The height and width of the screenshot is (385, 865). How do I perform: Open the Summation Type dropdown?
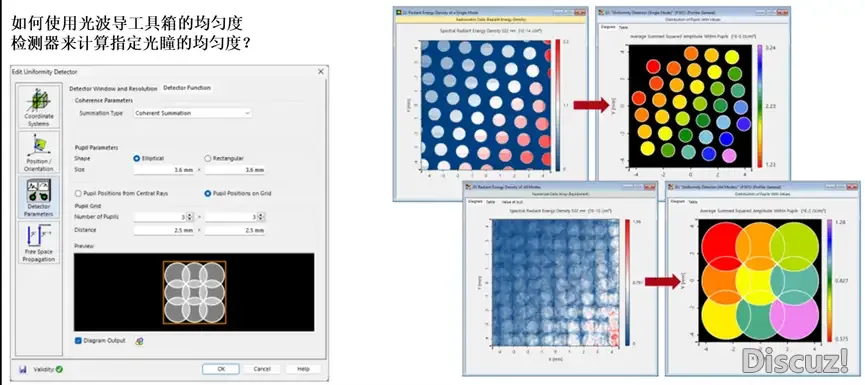193,113
